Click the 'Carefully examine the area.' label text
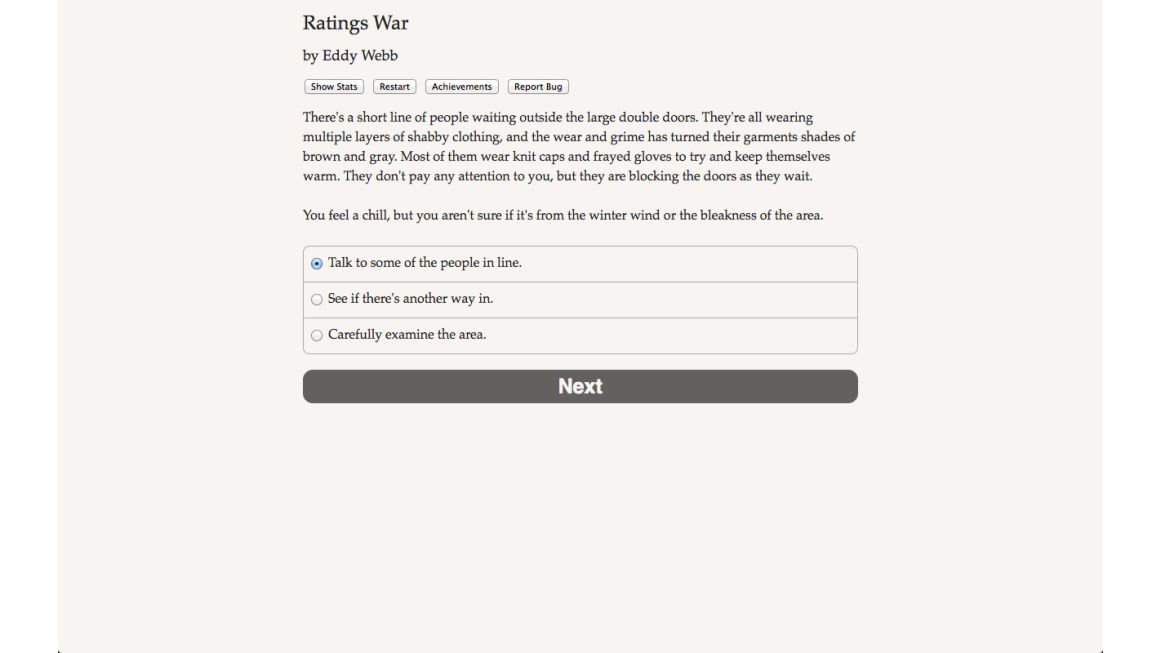Viewport: 1160px width, 653px height. (x=407, y=334)
